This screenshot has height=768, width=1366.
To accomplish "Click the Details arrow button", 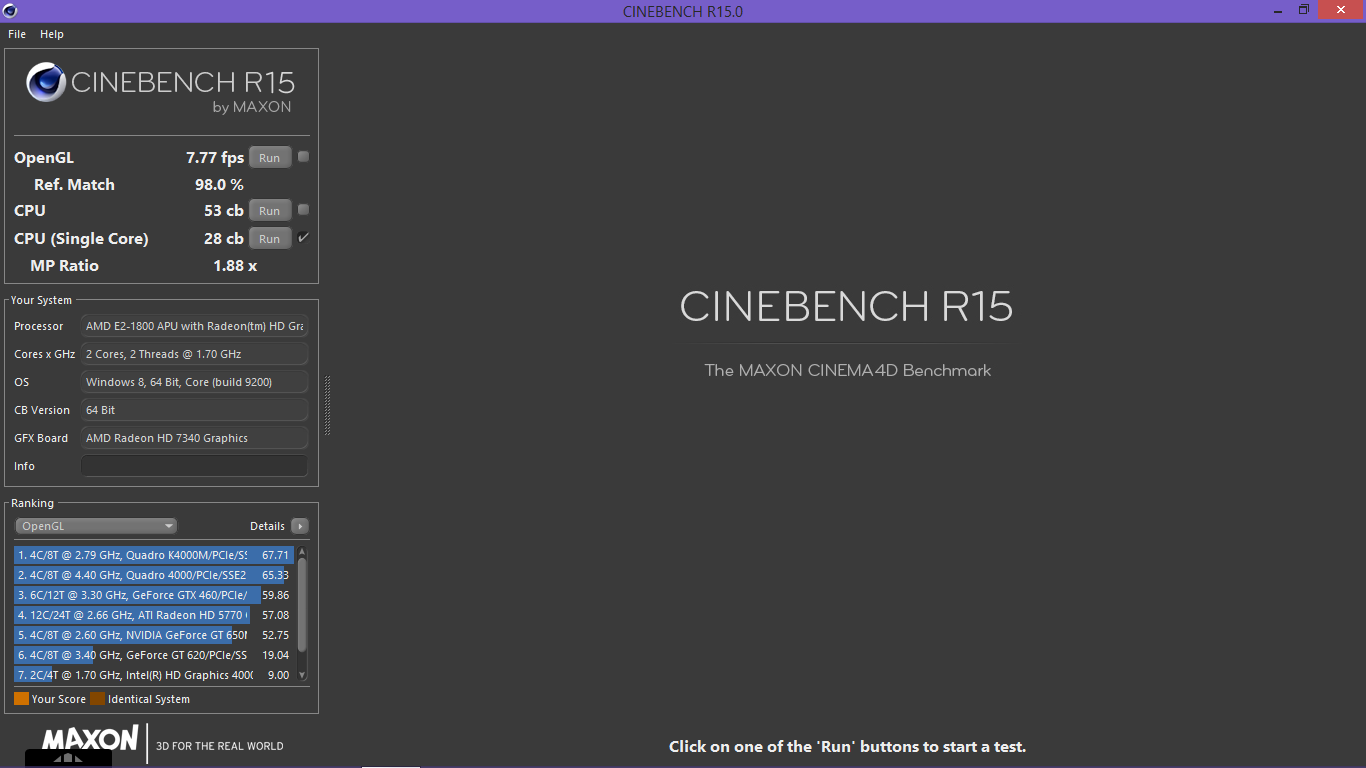I will [x=300, y=526].
